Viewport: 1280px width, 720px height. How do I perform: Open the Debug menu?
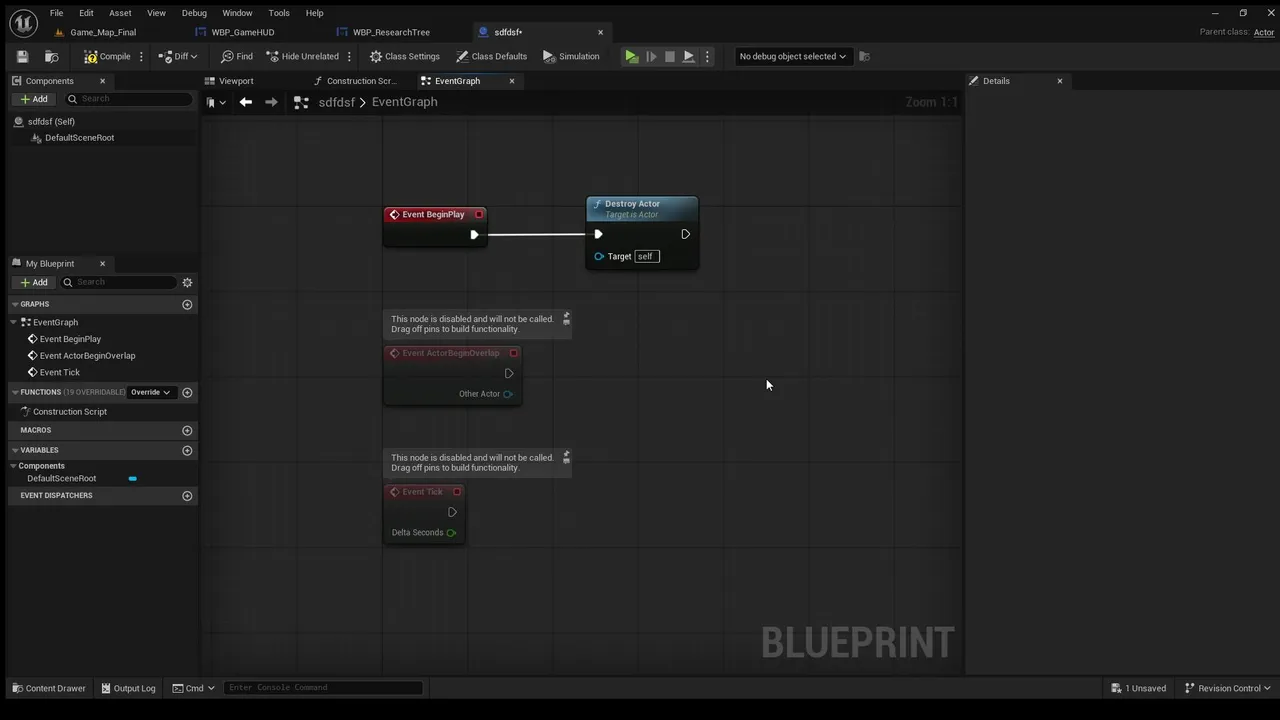[194, 13]
